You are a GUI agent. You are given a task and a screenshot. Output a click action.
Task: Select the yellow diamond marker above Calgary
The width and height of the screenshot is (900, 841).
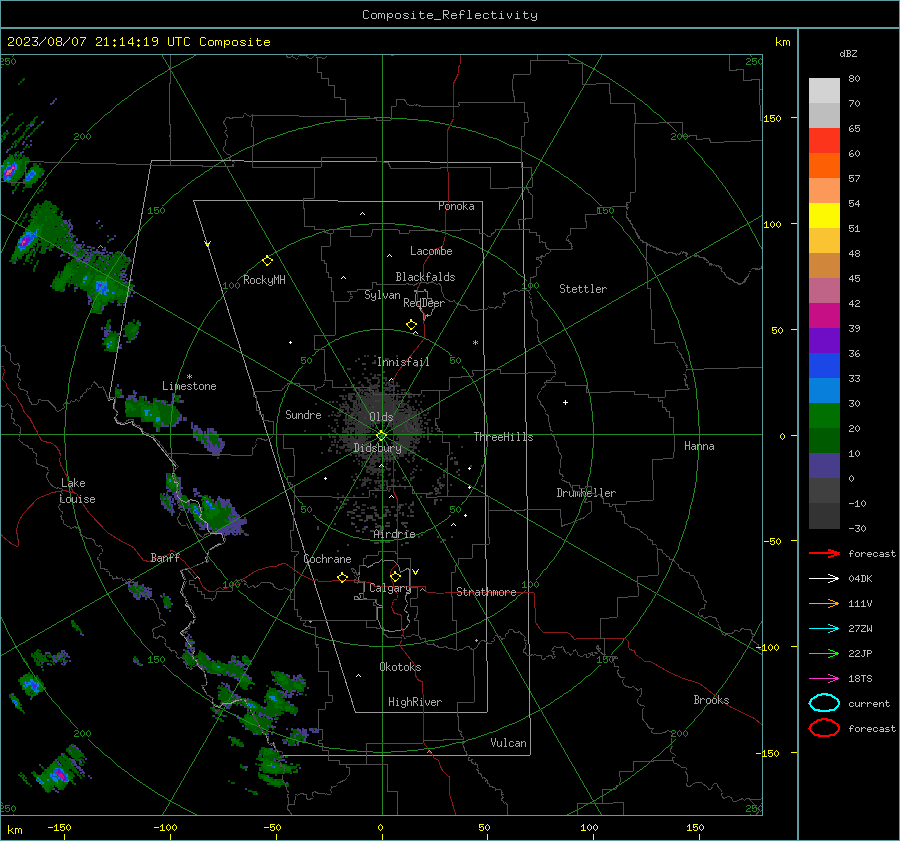395,576
